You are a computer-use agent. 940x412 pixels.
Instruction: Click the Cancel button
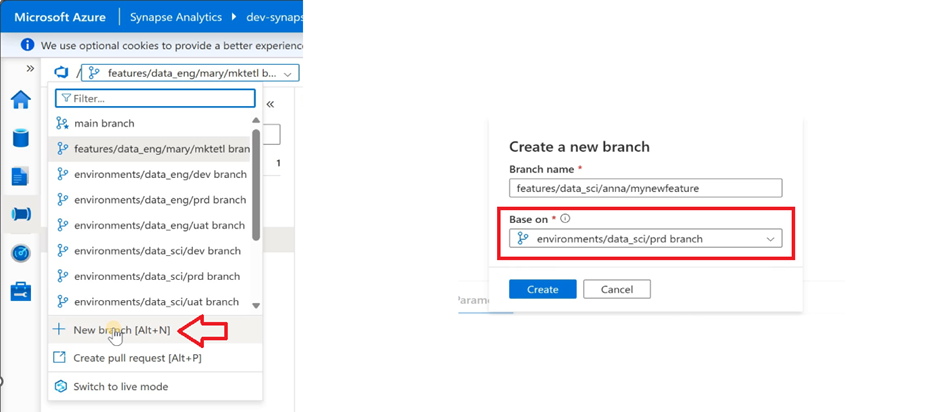click(x=617, y=289)
